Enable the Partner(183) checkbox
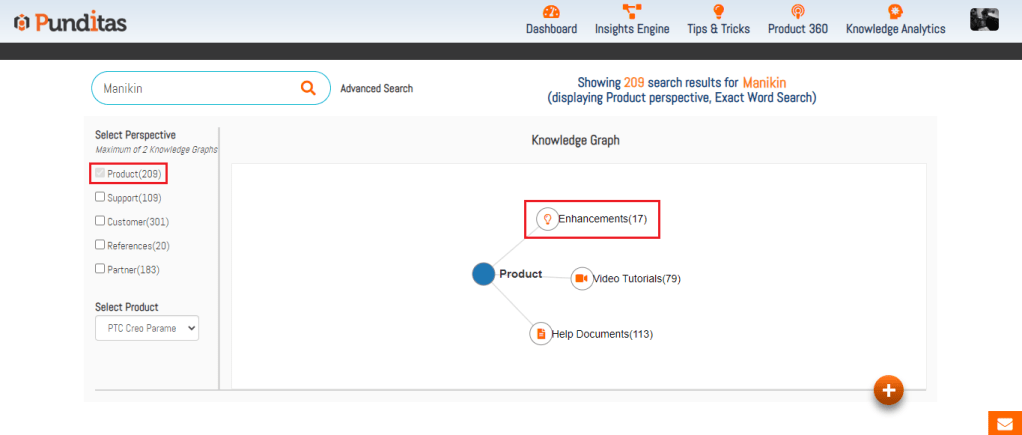1022x435 pixels. [x=100, y=269]
